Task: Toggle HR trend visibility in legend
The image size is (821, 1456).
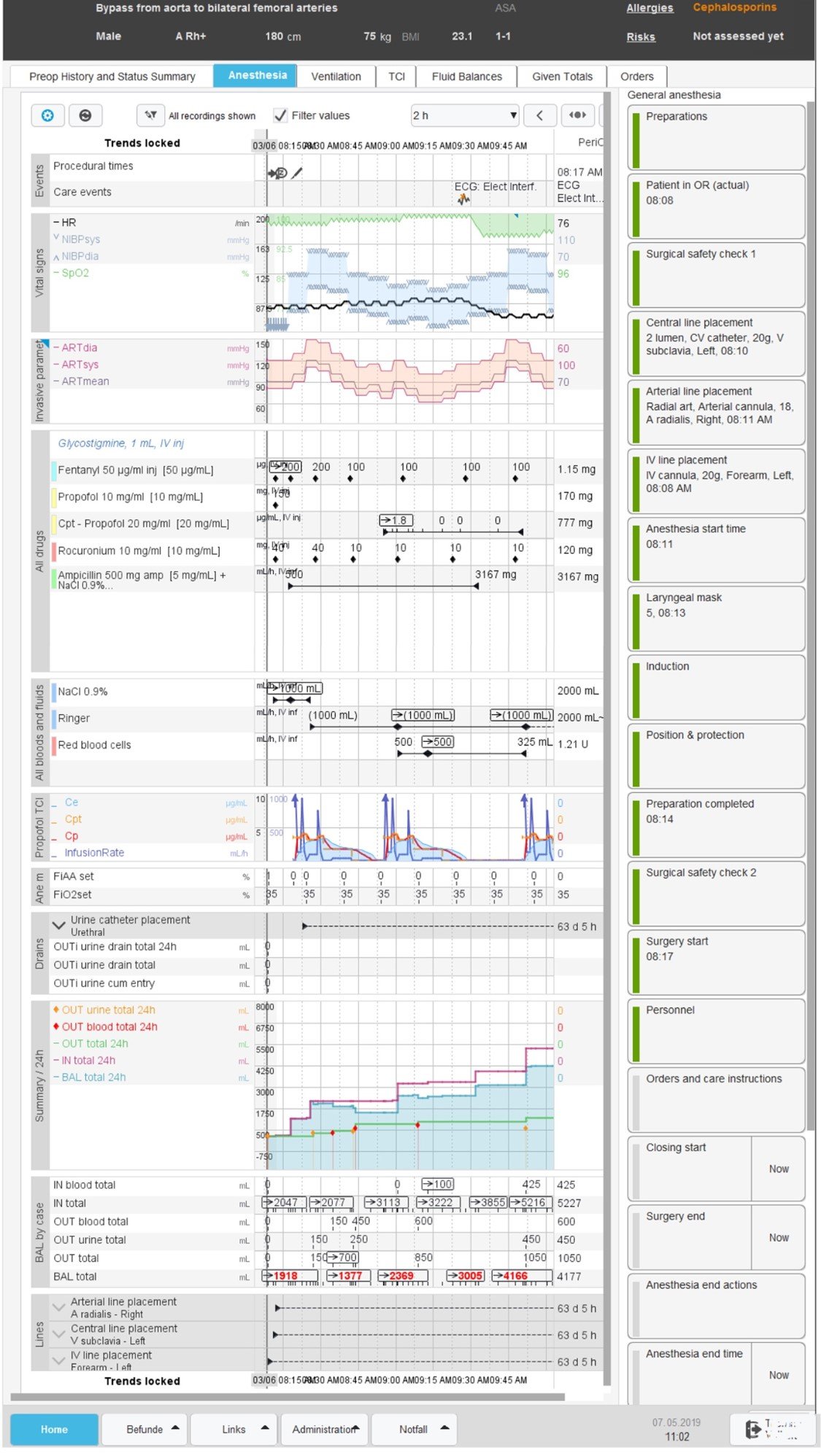Action: click(x=64, y=222)
